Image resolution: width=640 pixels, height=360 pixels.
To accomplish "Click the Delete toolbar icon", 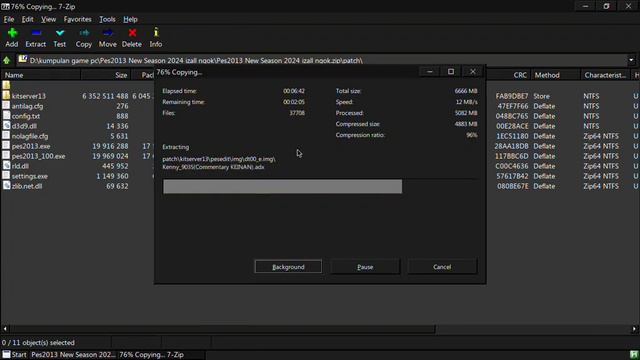I will click(132, 33).
